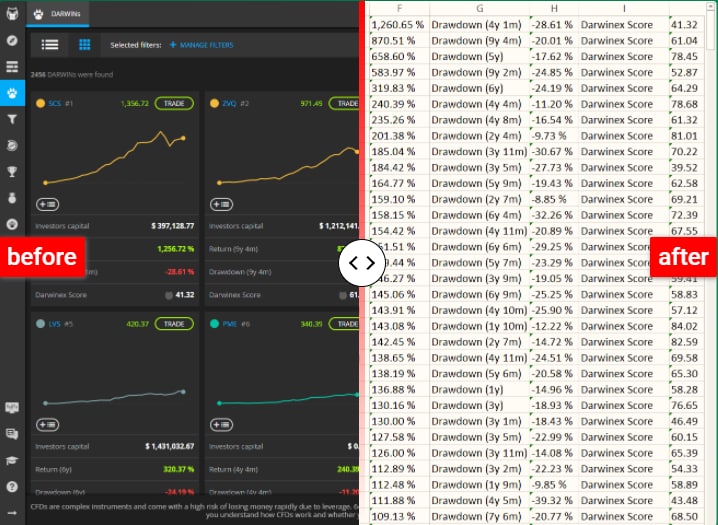
Task: Open the trophy icon in sidebar
Action: pos(12,172)
